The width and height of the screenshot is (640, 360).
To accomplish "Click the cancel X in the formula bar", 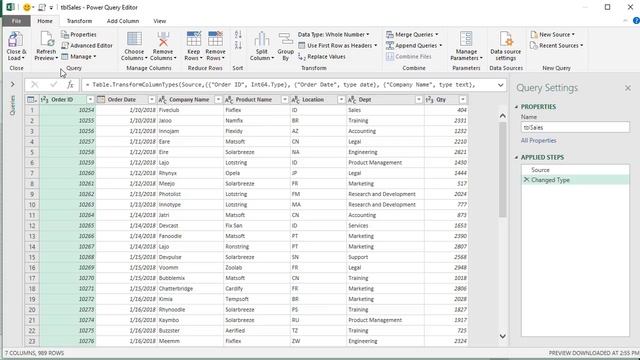I will pyautogui.click(x=35, y=85).
